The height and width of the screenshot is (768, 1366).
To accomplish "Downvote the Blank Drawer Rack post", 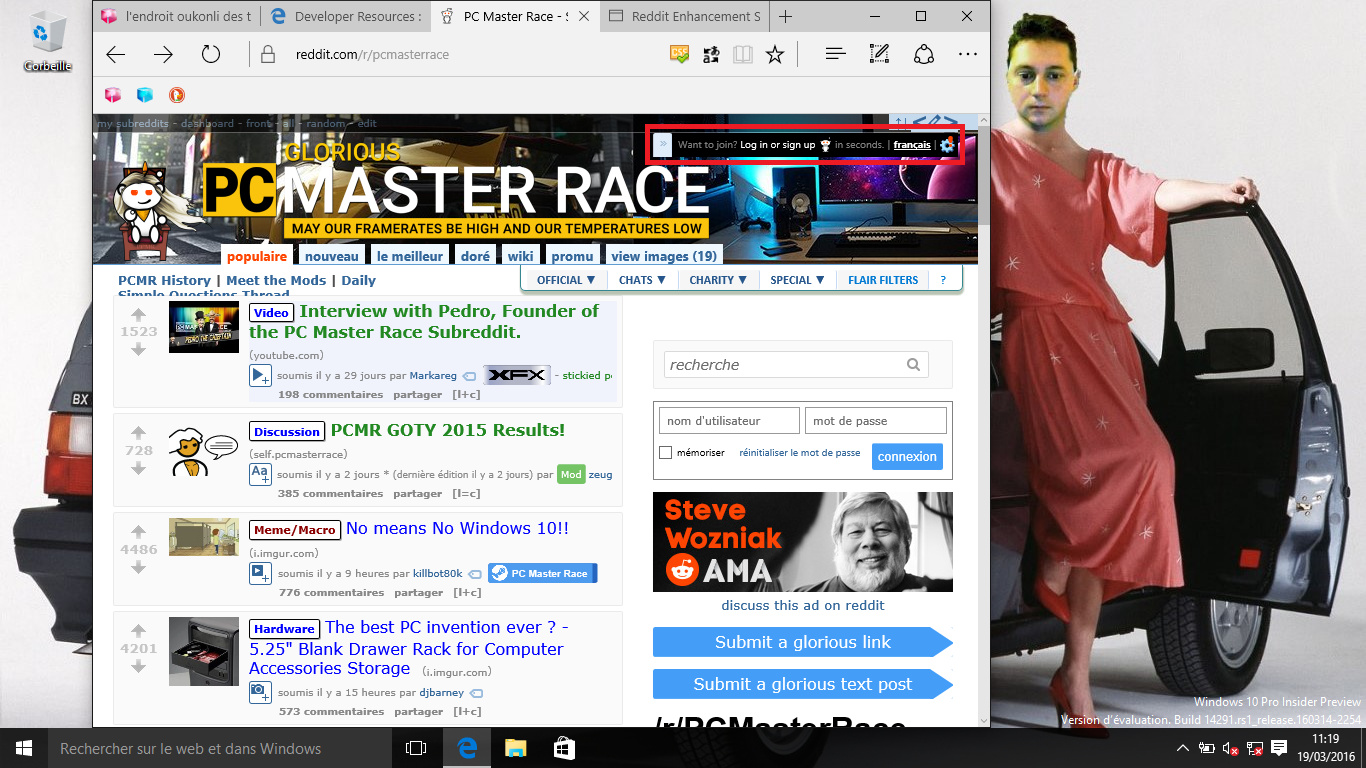I will coord(139,666).
